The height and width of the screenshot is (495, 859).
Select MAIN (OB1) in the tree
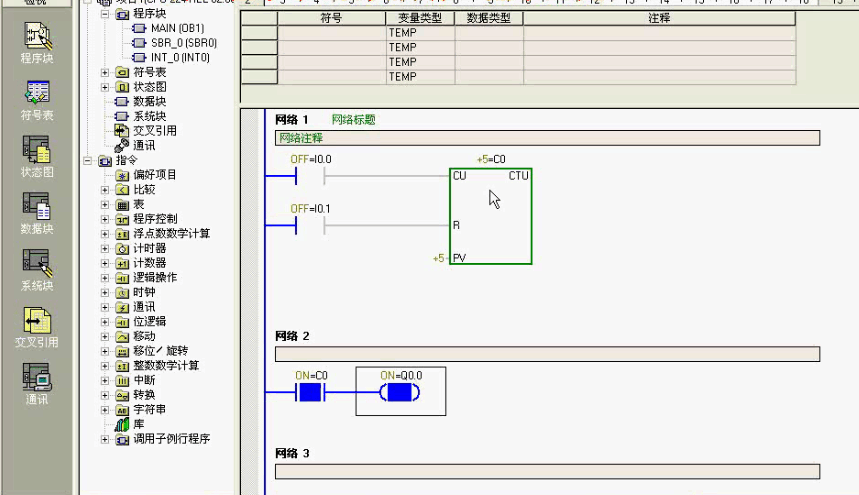(177, 28)
